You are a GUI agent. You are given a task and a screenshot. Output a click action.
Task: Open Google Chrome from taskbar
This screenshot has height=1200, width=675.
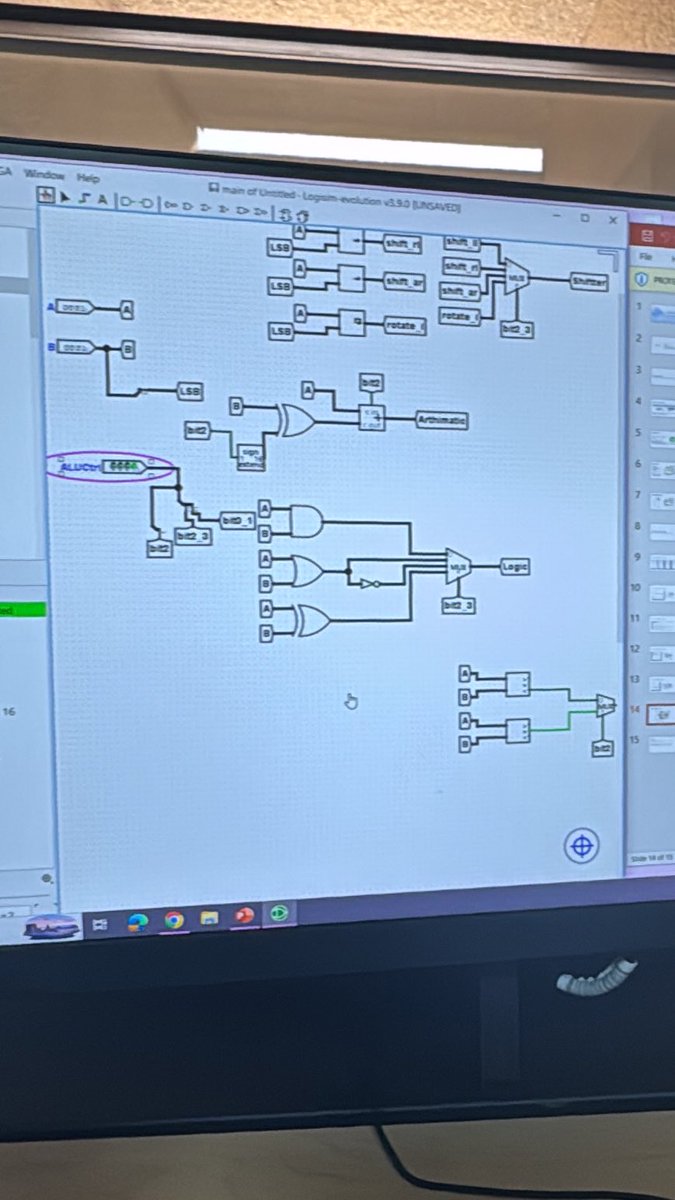pos(174,920)
